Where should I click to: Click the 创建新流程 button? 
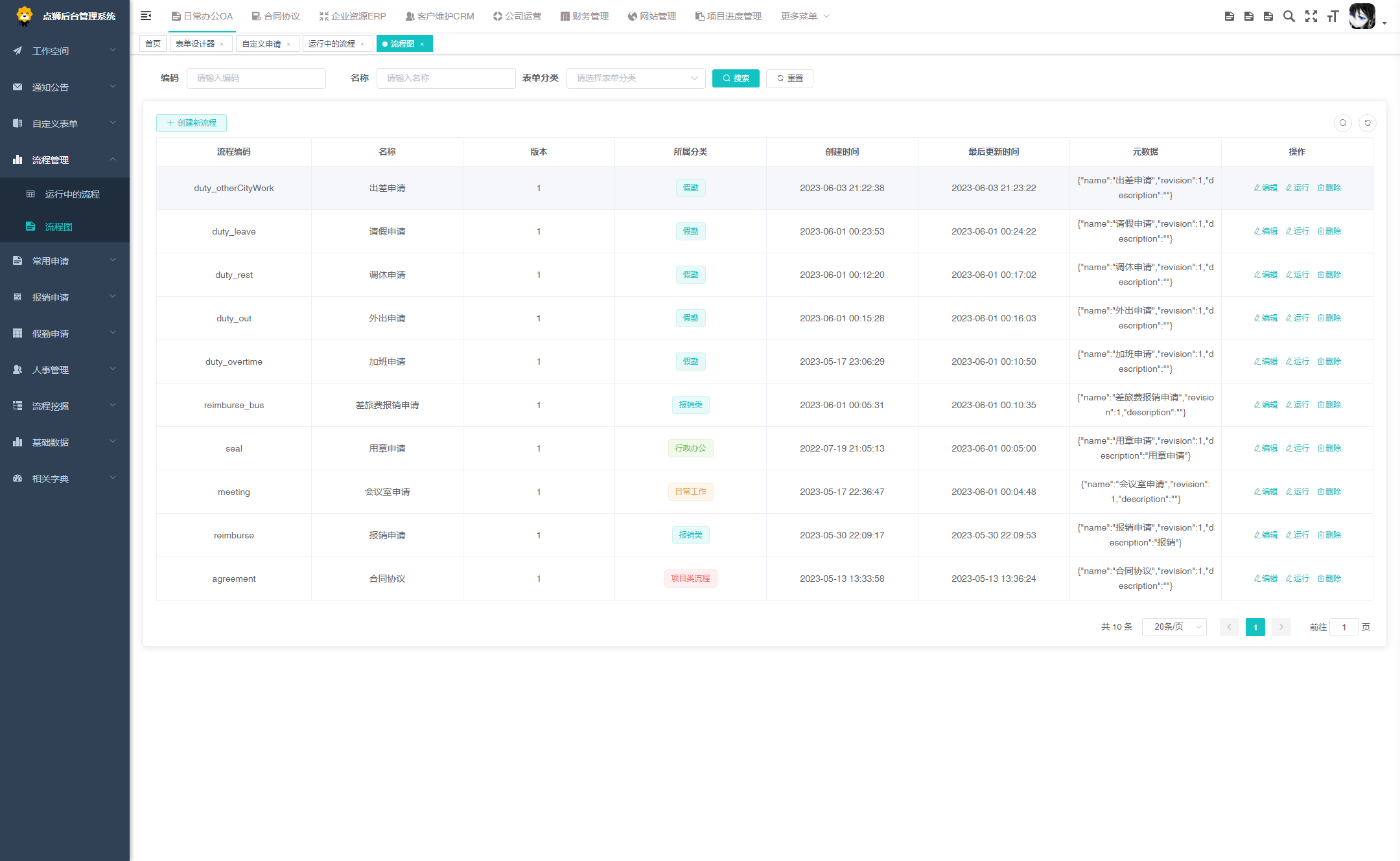pyautogui.click(x=191, y=123)
